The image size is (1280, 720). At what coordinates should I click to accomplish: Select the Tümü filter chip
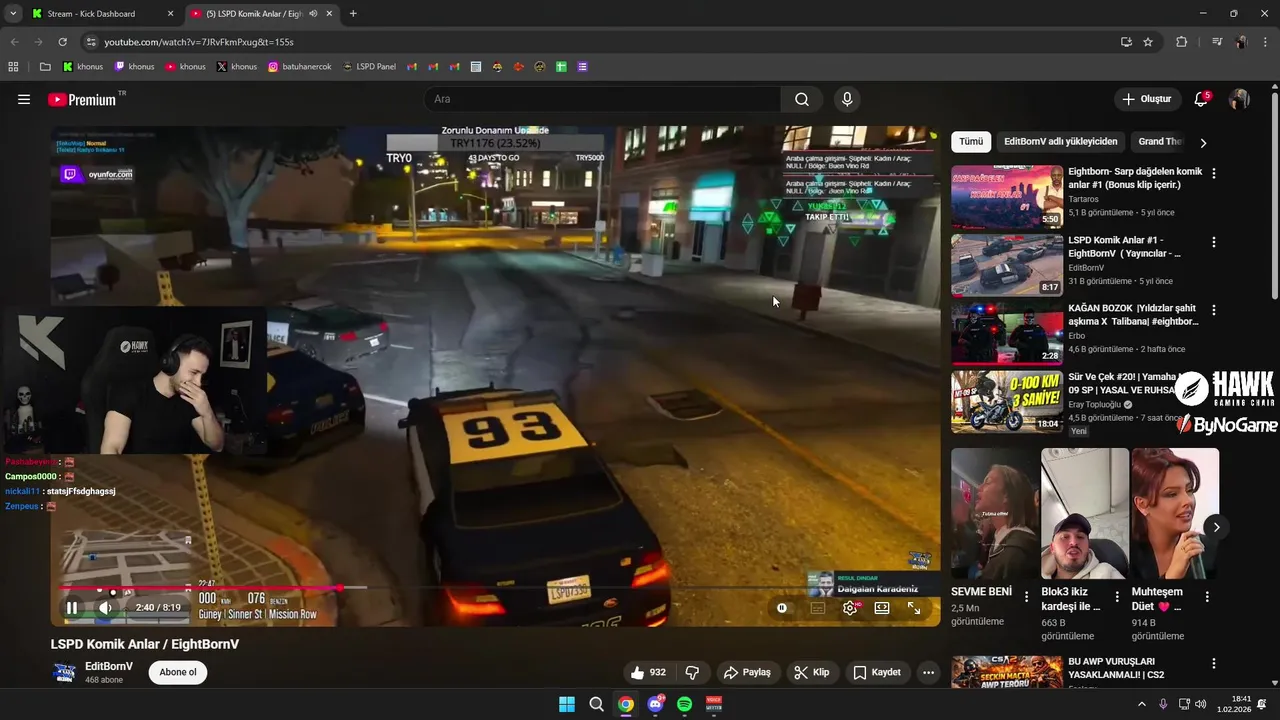tap(971, 142)
